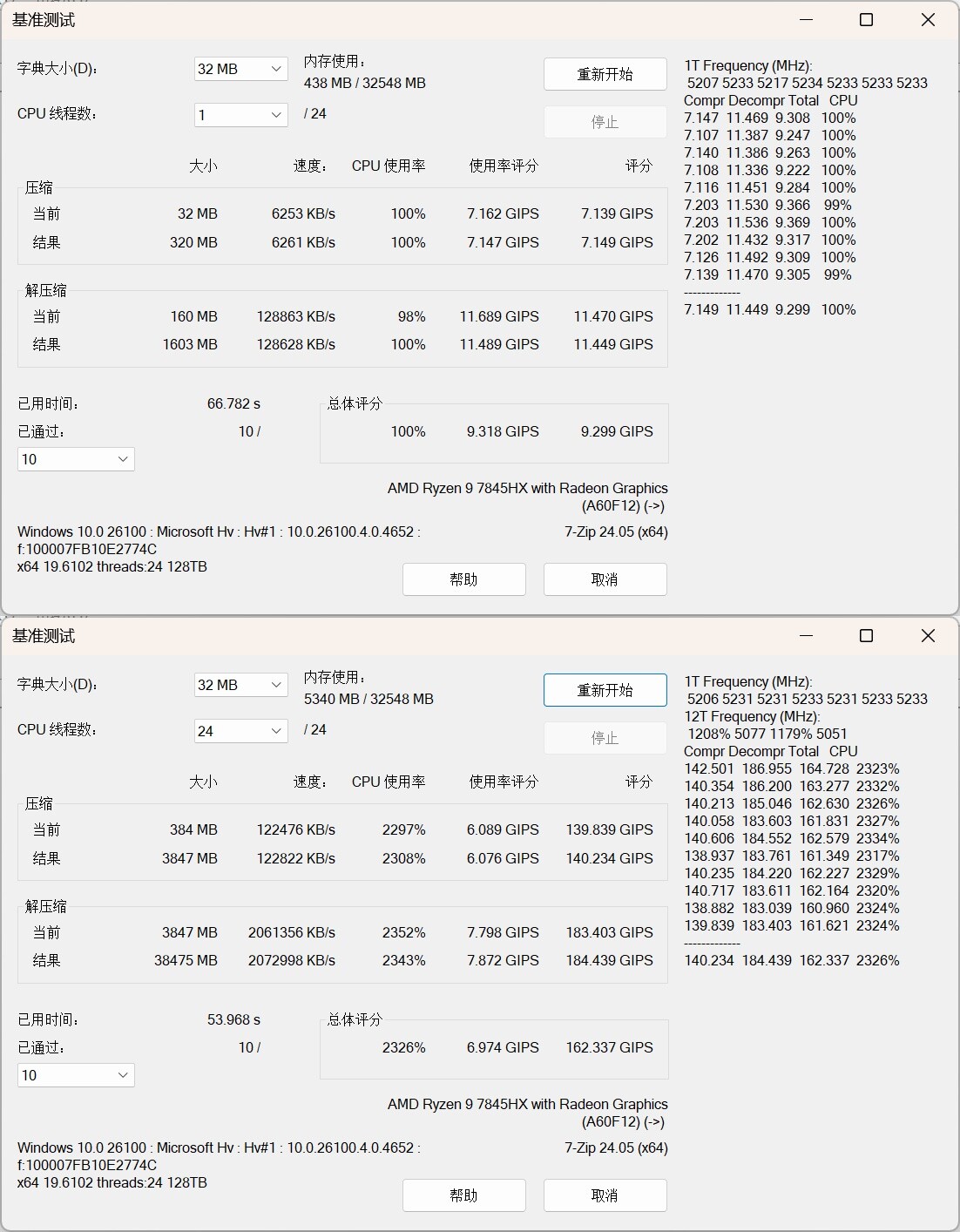Screen dimensions: 960x1232
Task: Click decompression speed 128863 KB/s value
Action: pyautogui.click(x=296, y=316)
